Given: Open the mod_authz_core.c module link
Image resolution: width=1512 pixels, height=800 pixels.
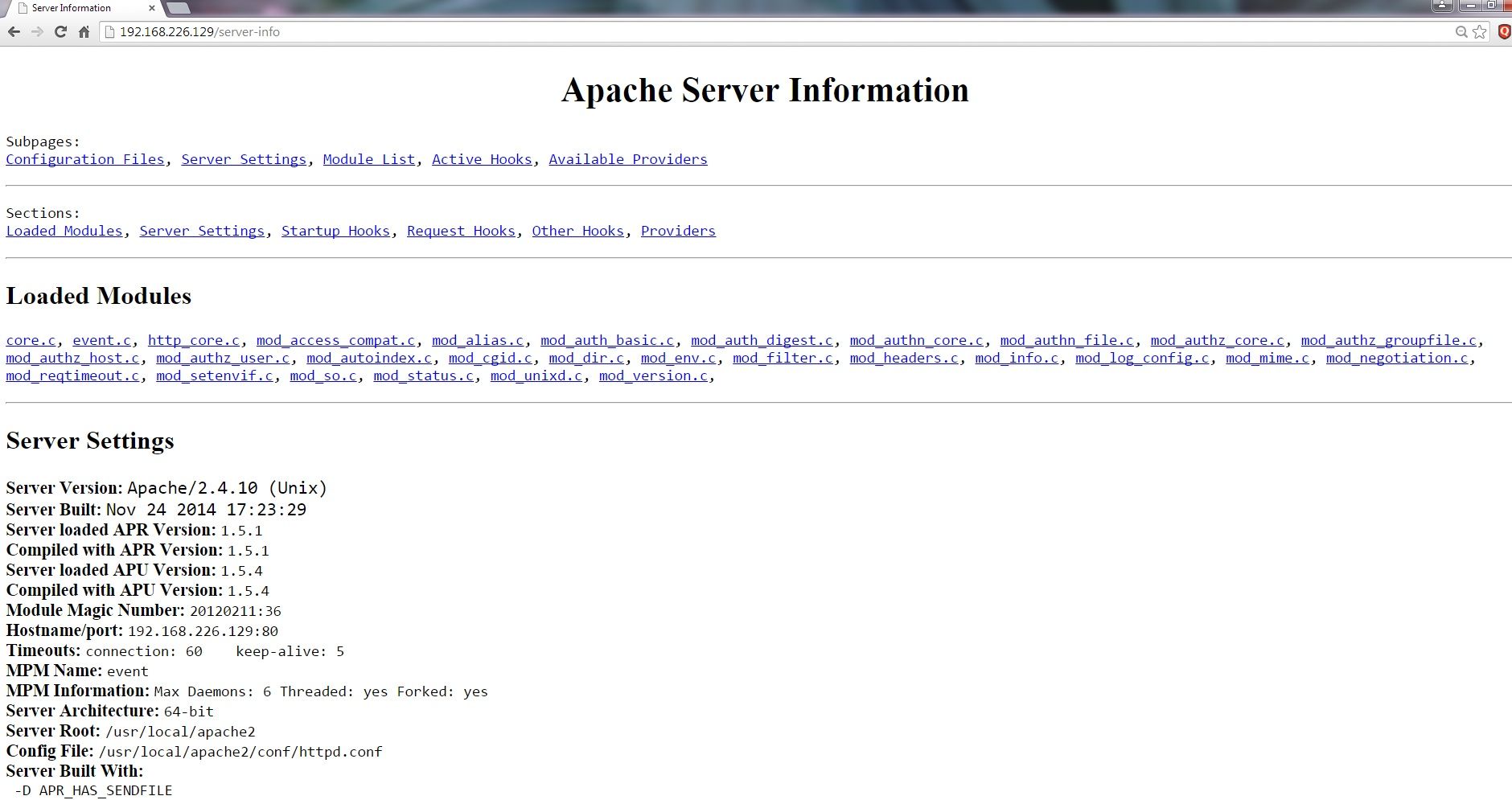Looking at the screenshot, I should pos(1218,340).
